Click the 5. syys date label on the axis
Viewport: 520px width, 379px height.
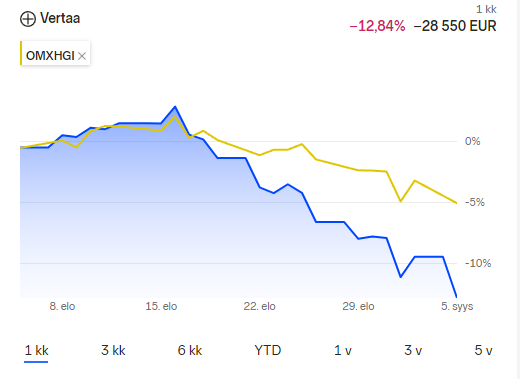click(457, 306)
